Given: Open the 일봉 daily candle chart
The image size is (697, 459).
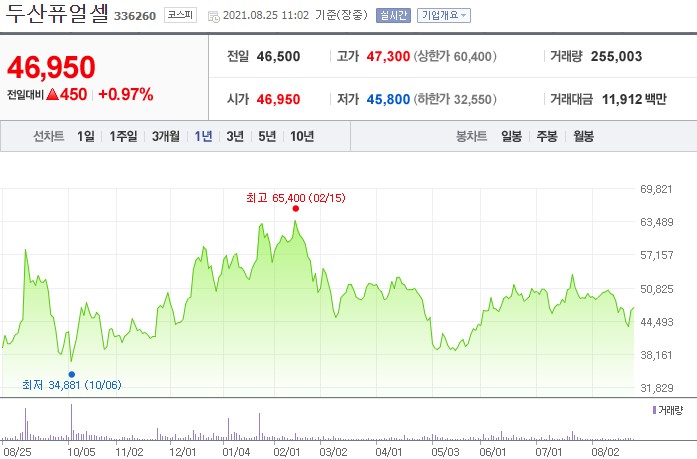Looking at the screenshot, I should tap(512, 136).
